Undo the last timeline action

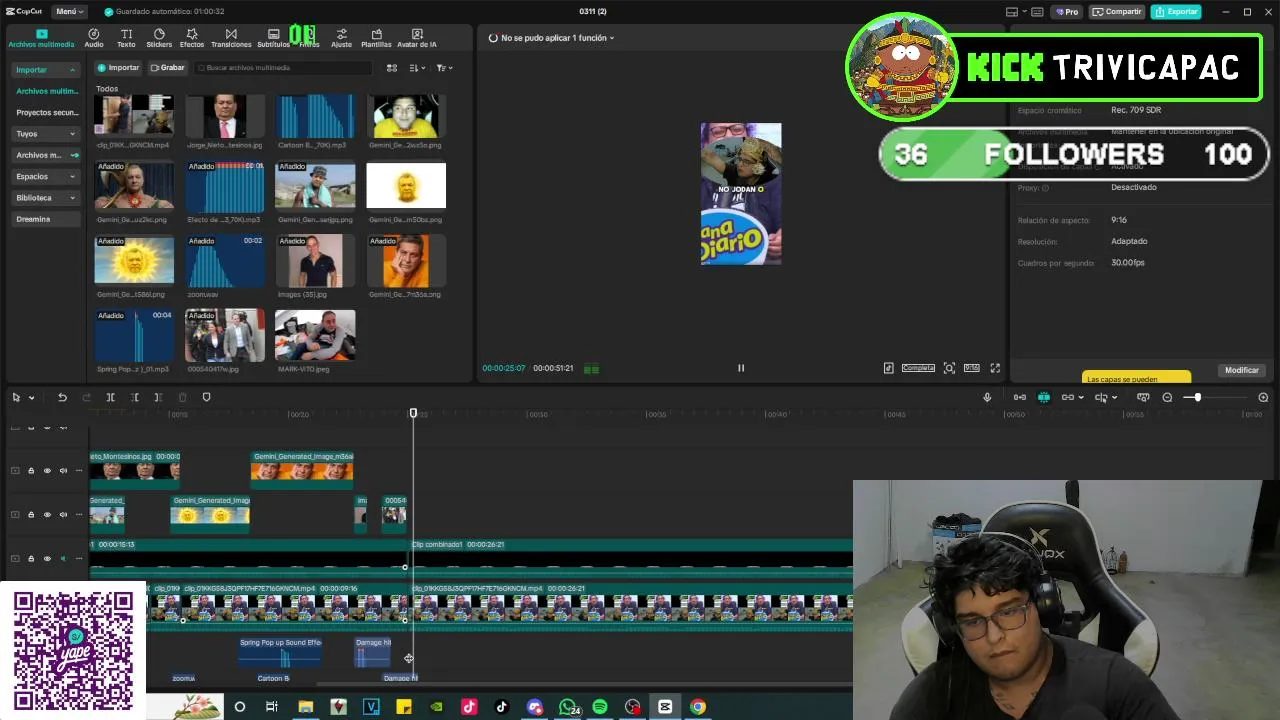(62, 397)
